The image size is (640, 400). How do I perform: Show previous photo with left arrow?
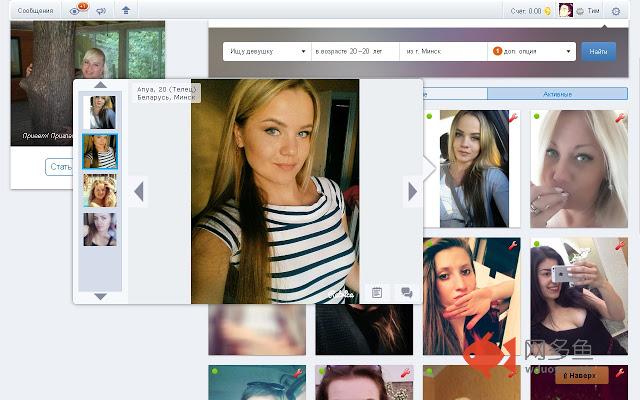click(139, 191)
